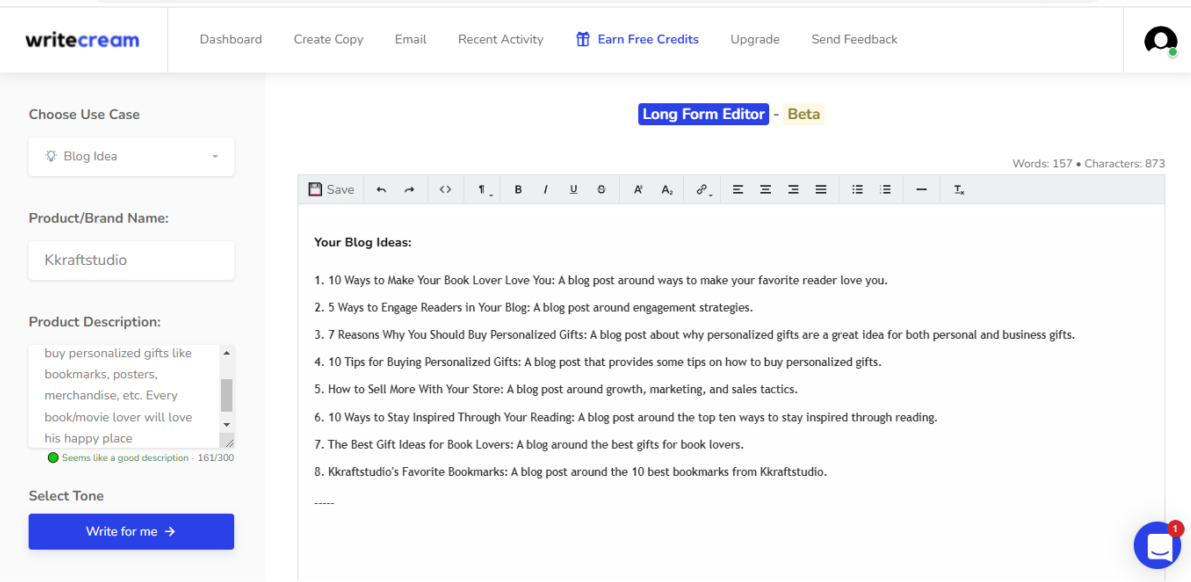Undo the last edit
The width and height of the screenshot is (1191, 582).
[381, 189]
